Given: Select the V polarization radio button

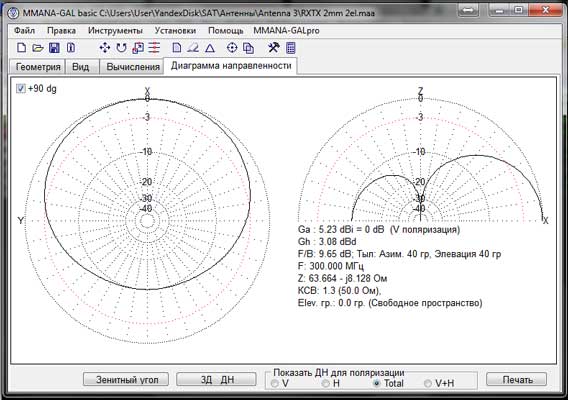Looking at the screenshot, I should click(x=275, y=383).
